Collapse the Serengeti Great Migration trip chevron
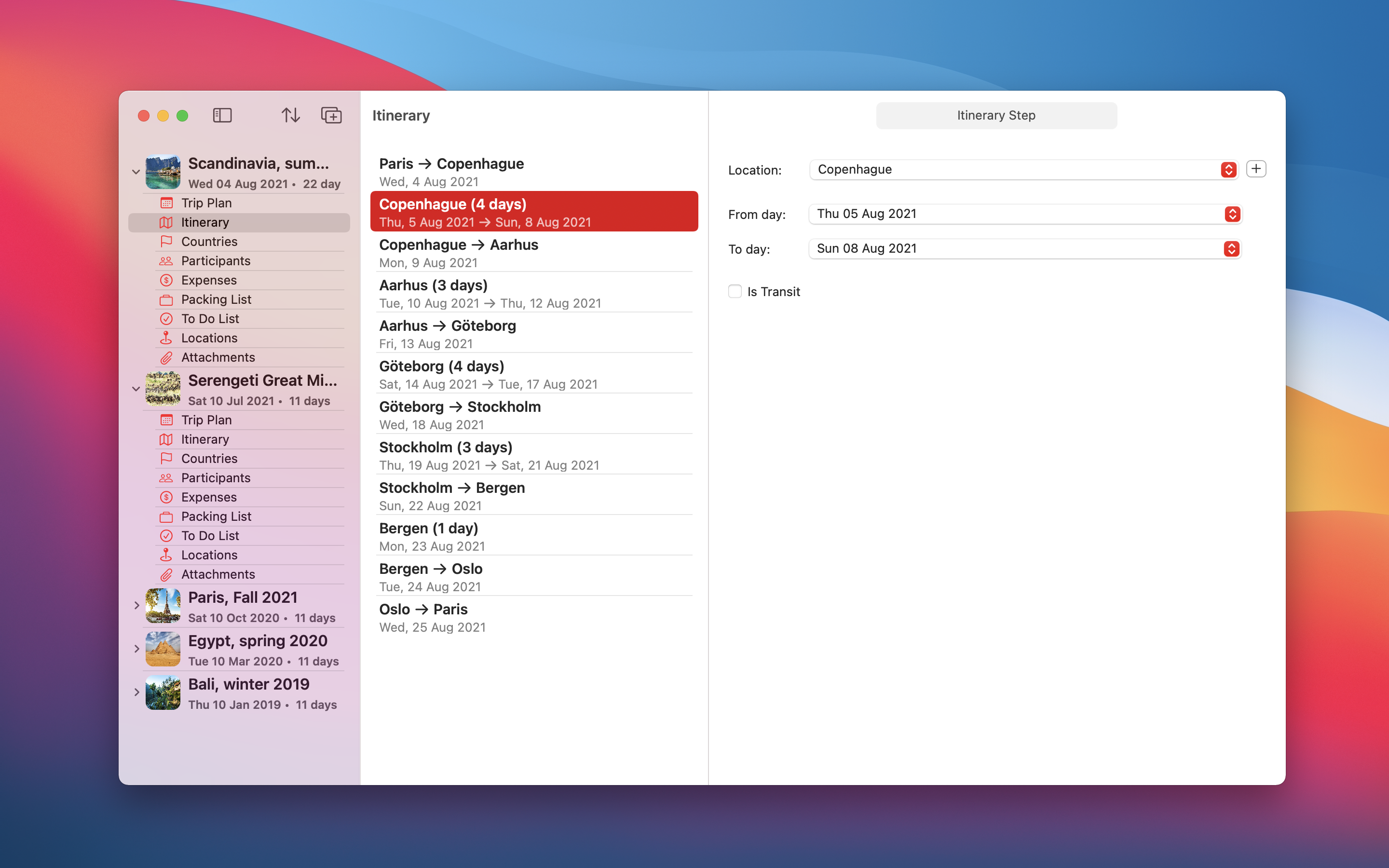1389x868 pixels. (x=136, y=389)
